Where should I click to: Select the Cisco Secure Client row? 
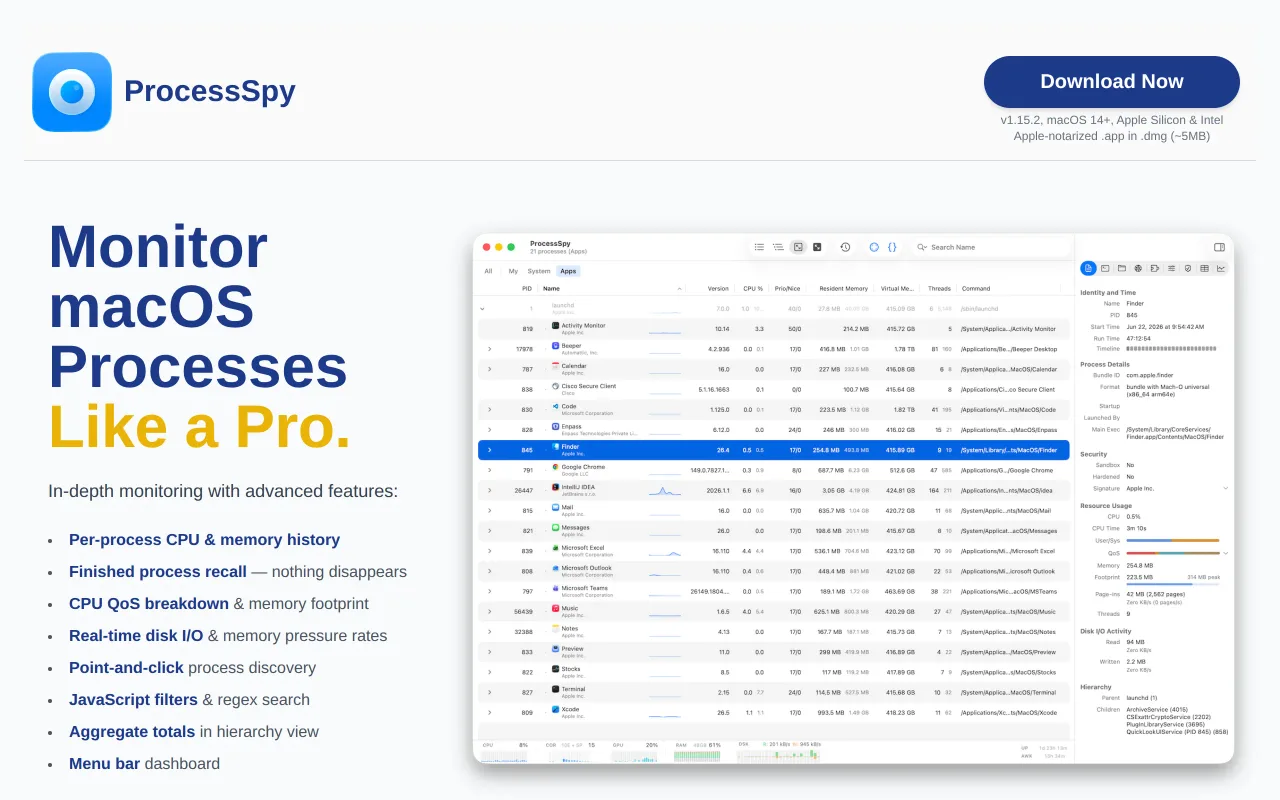(774, 389)
